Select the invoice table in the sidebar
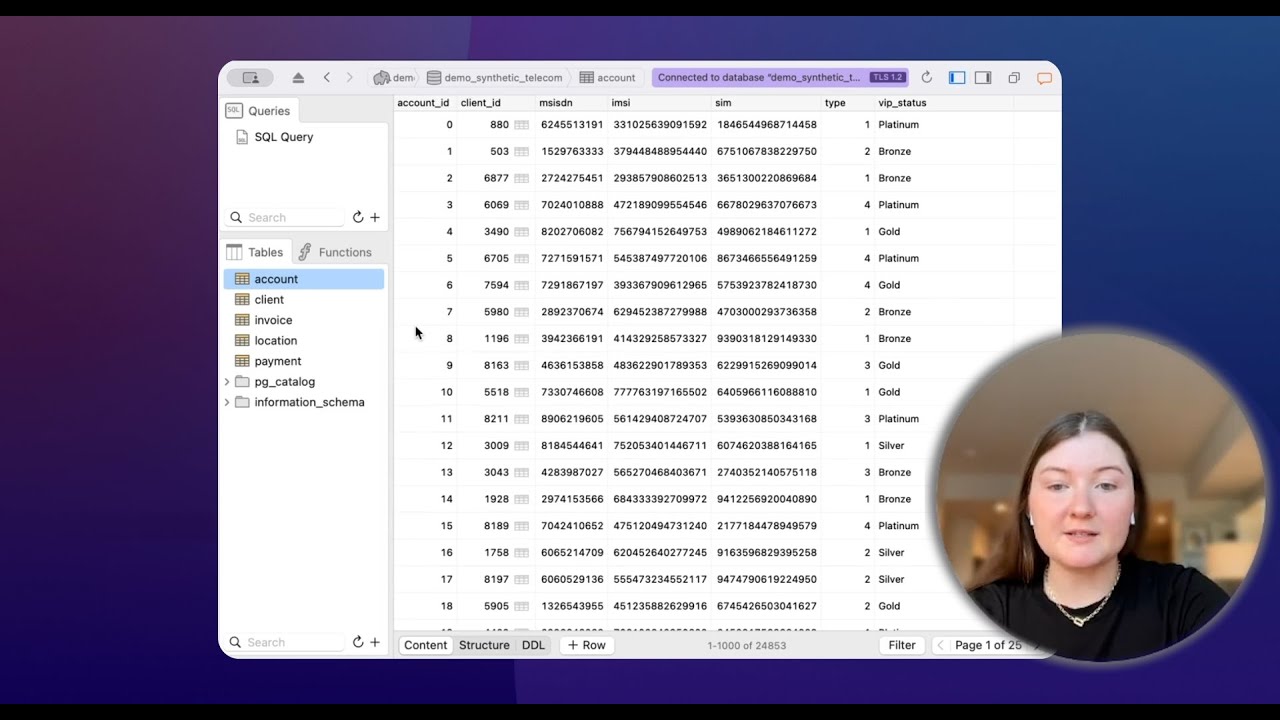Image resolution: width=1280 pixels, height=720 pixels. 272,319
